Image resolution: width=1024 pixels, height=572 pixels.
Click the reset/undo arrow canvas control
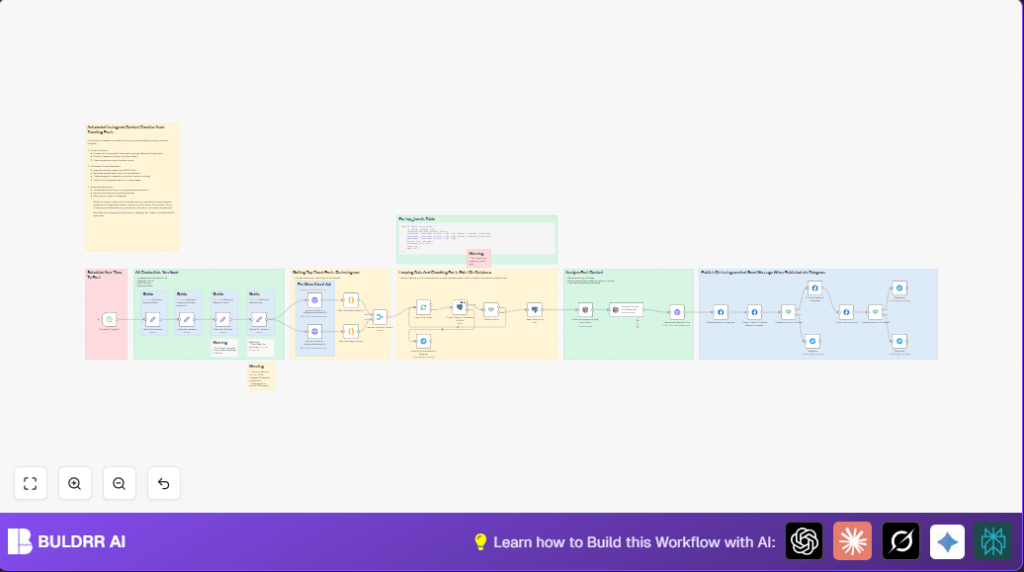coord(163,484)
